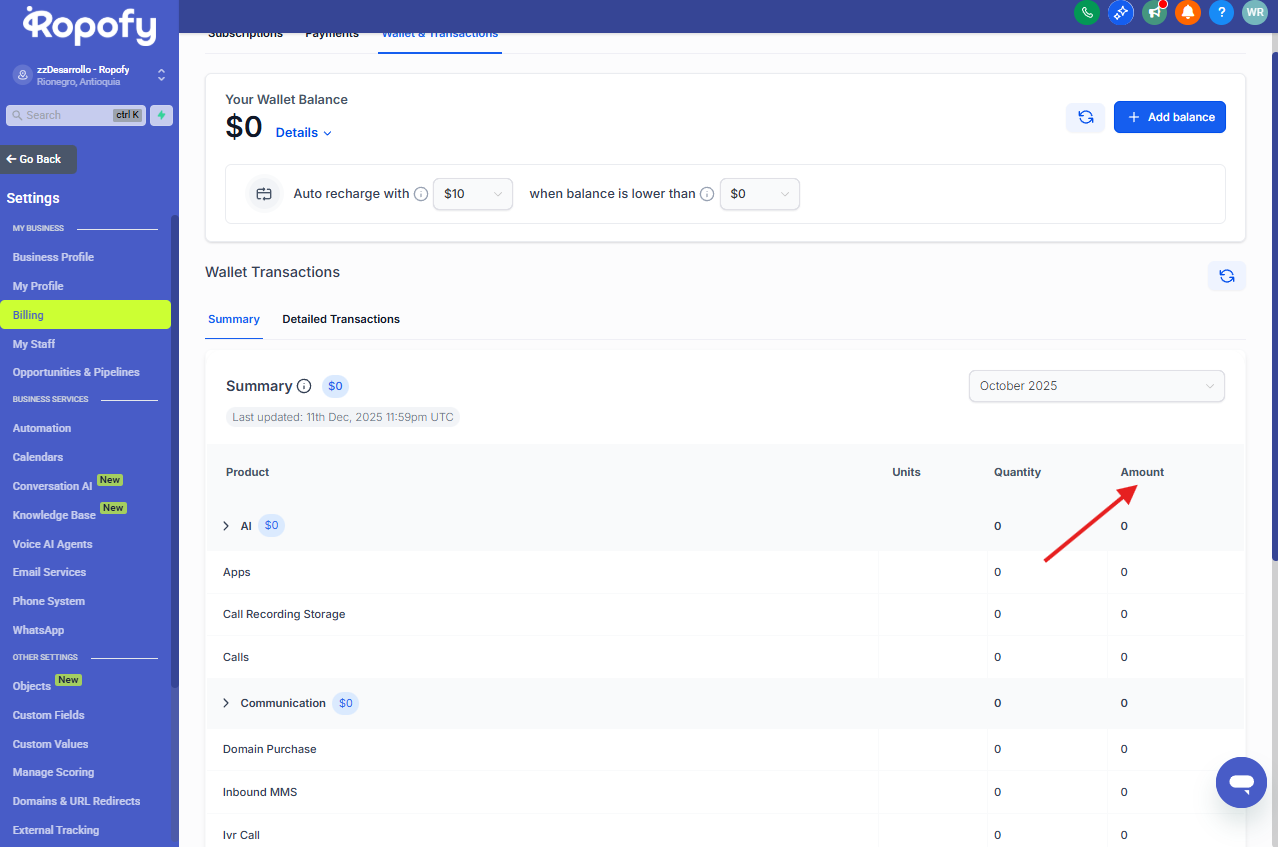
Task: Open the chat support widget bubble
Action: point(1241,782)
